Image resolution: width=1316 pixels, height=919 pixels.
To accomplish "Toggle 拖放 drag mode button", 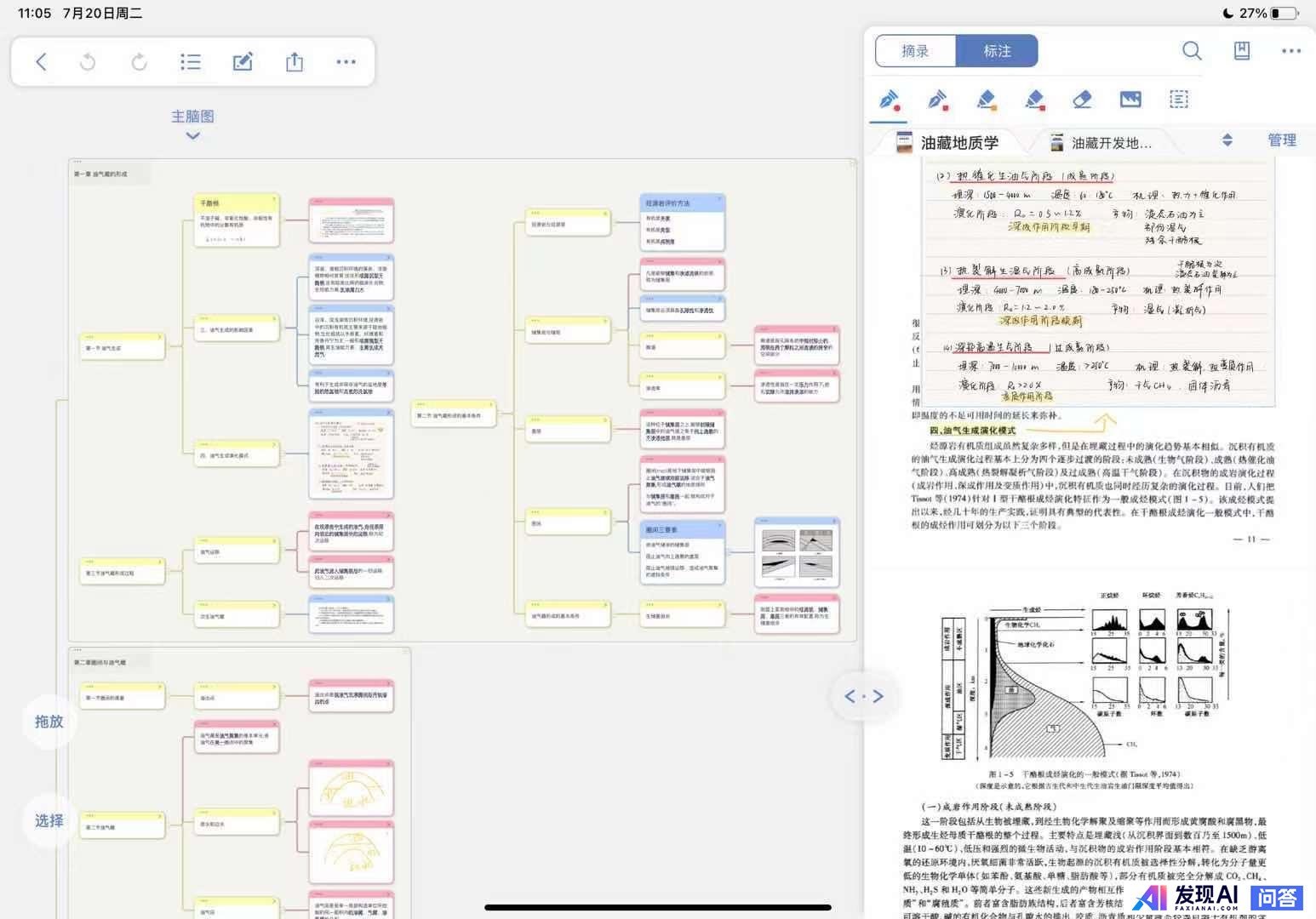I will coord(49,722).
